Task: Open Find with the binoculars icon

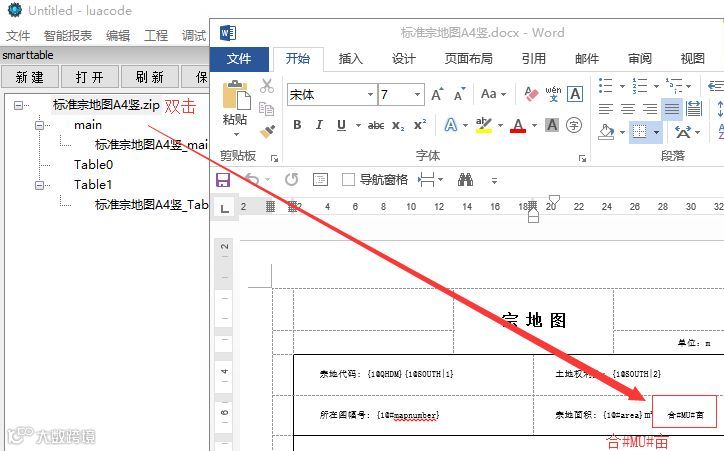Action: point(465,180)
